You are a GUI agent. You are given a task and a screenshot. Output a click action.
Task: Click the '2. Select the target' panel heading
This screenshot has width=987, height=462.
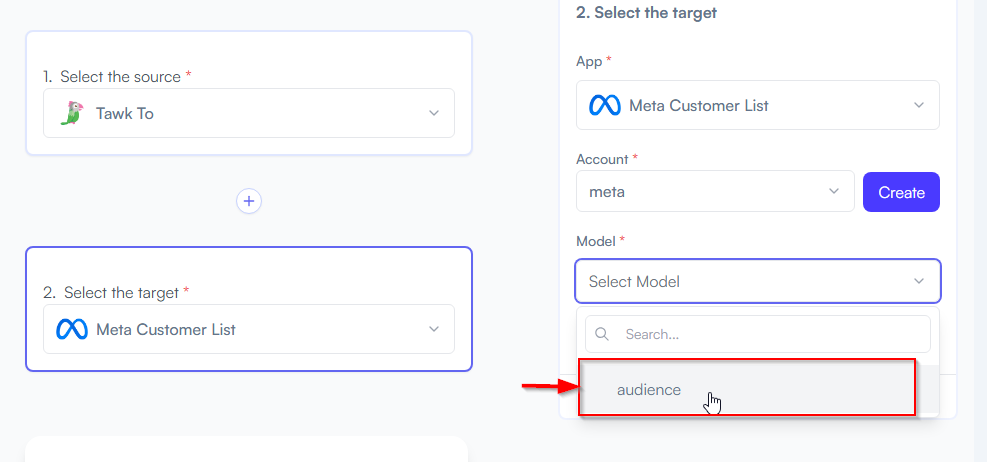tap(646, 12)
